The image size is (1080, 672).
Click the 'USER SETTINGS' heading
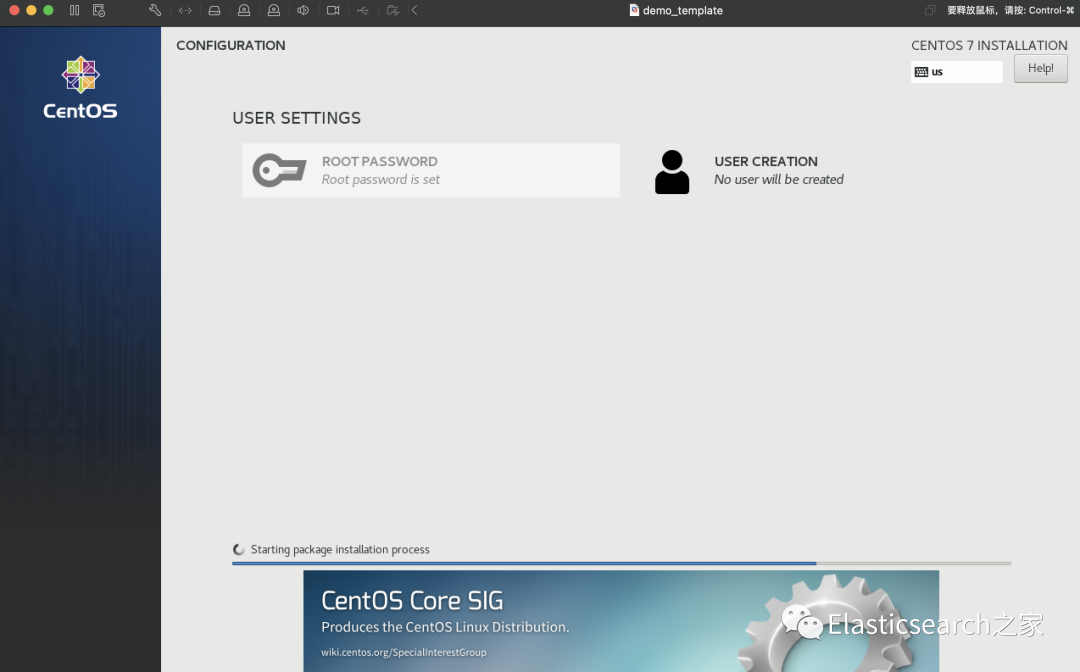pos(296,118)
